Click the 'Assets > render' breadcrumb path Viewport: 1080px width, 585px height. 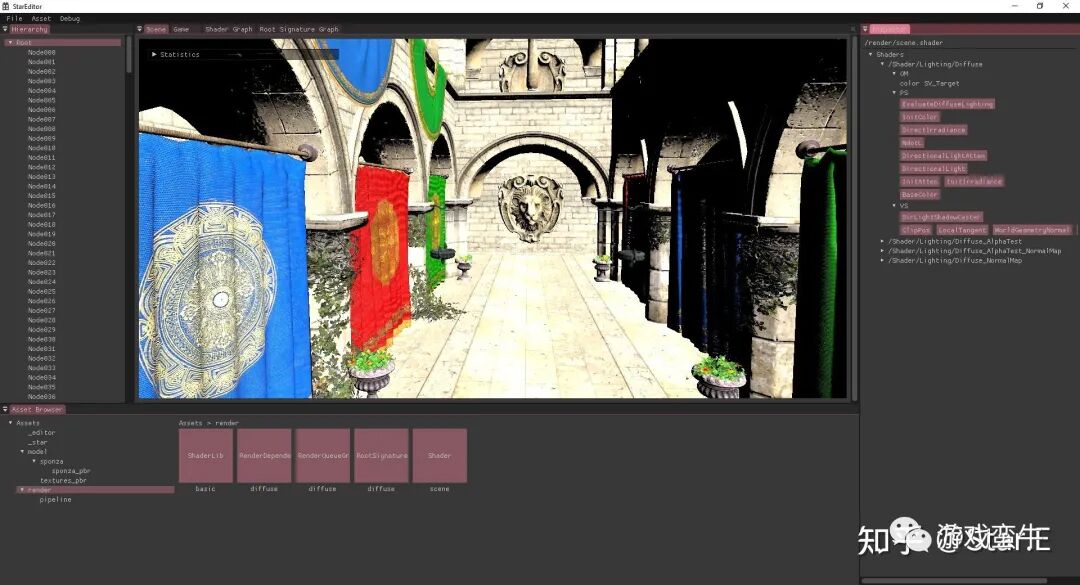coord(208,423)
